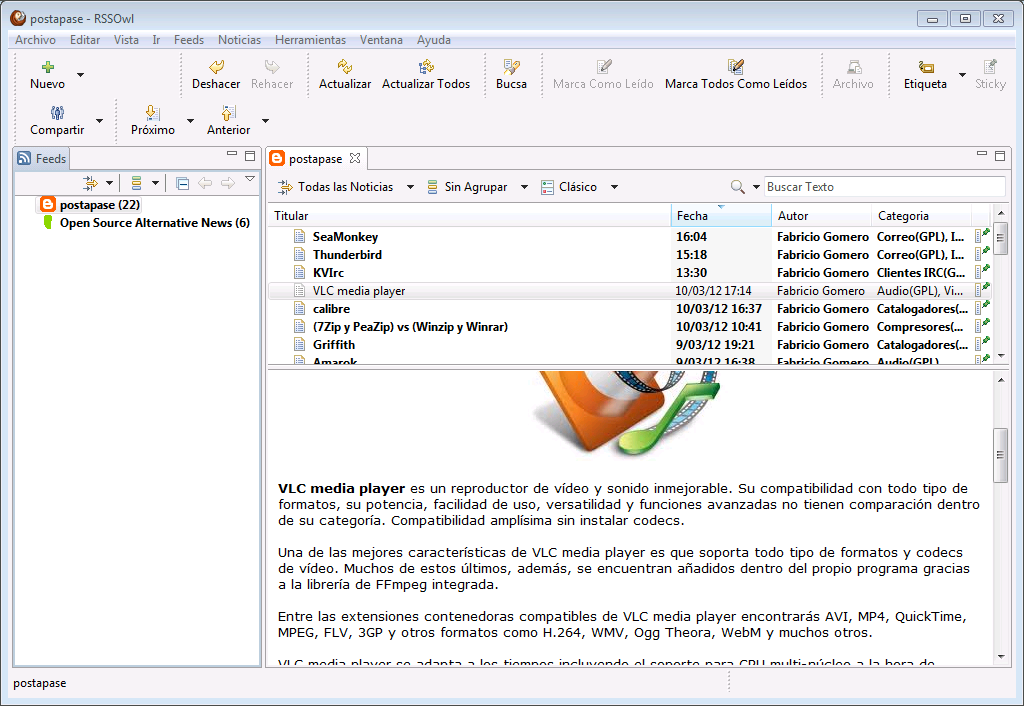1024x706 pixels.
Task: Open the Próximo dropdown arrow
Action: pos(190,121)
